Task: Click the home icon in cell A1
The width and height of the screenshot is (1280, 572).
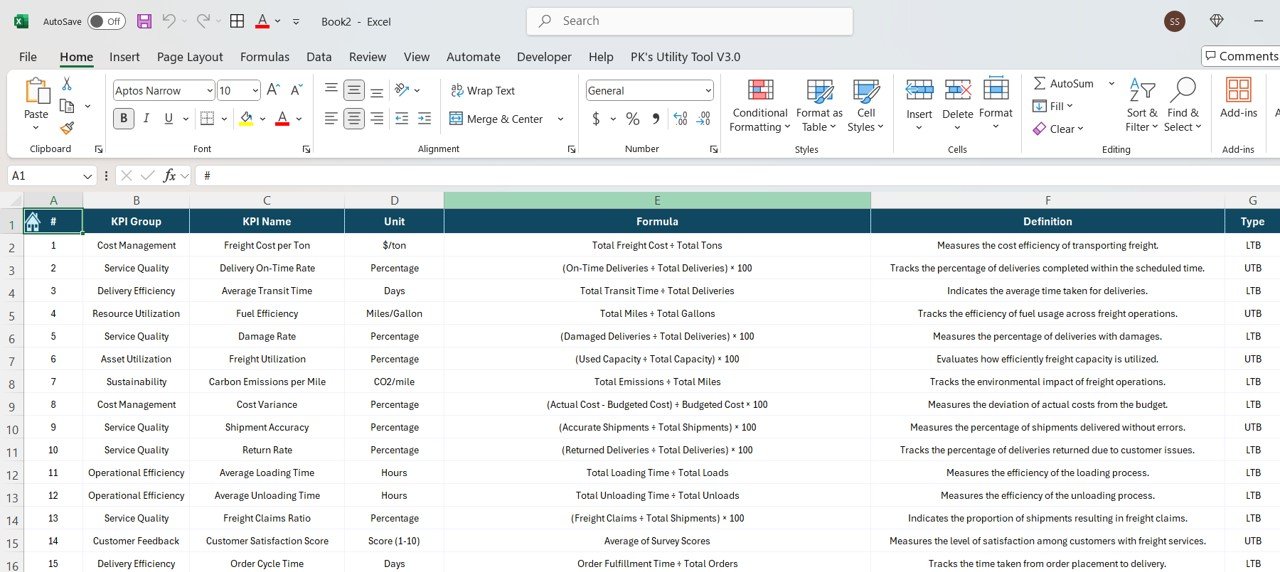Action: [x=32, y=221]
